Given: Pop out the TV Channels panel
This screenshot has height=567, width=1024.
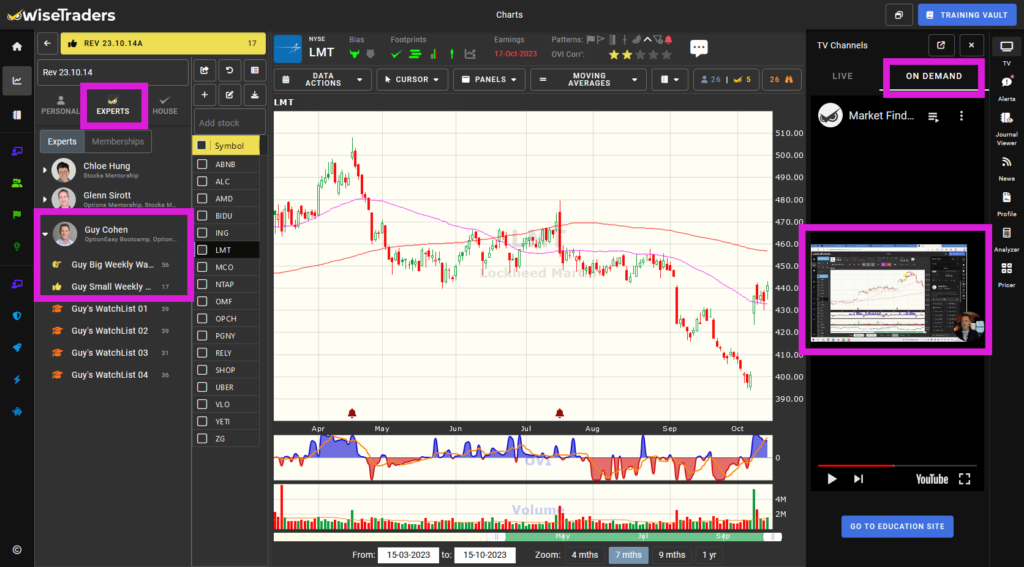Looking at the screenshot, I should tap(940, 45).
